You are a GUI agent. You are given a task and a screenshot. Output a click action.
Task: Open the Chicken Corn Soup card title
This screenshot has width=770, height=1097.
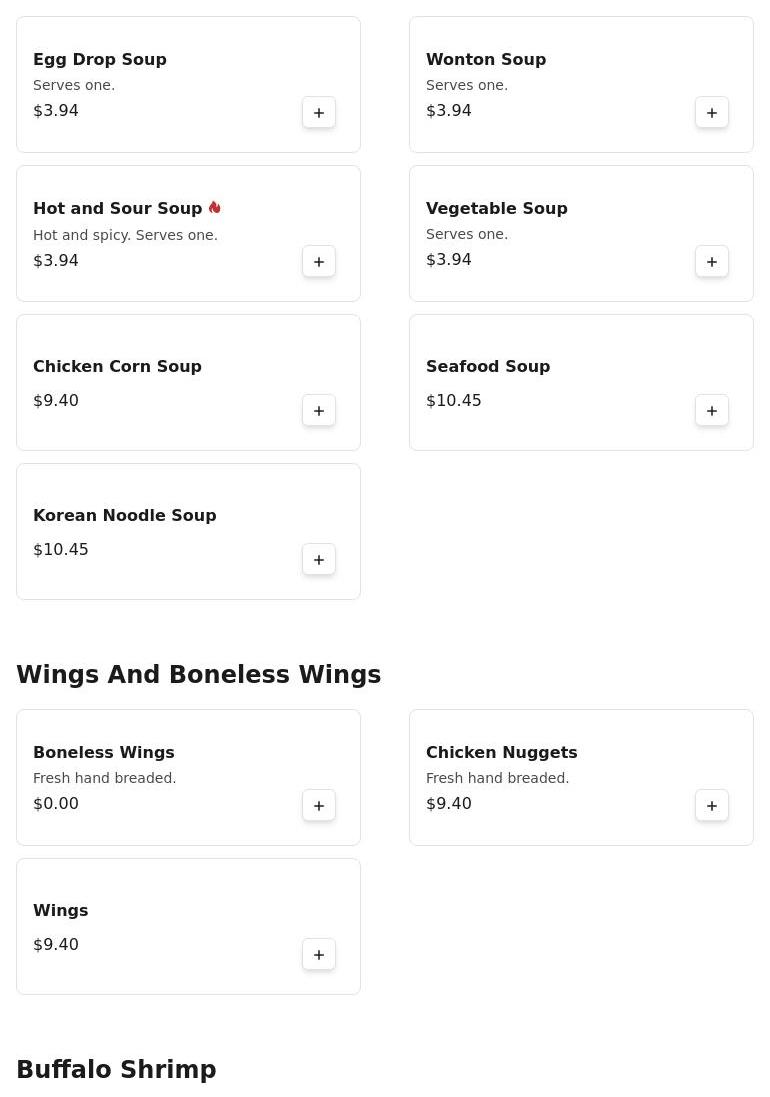117,366
